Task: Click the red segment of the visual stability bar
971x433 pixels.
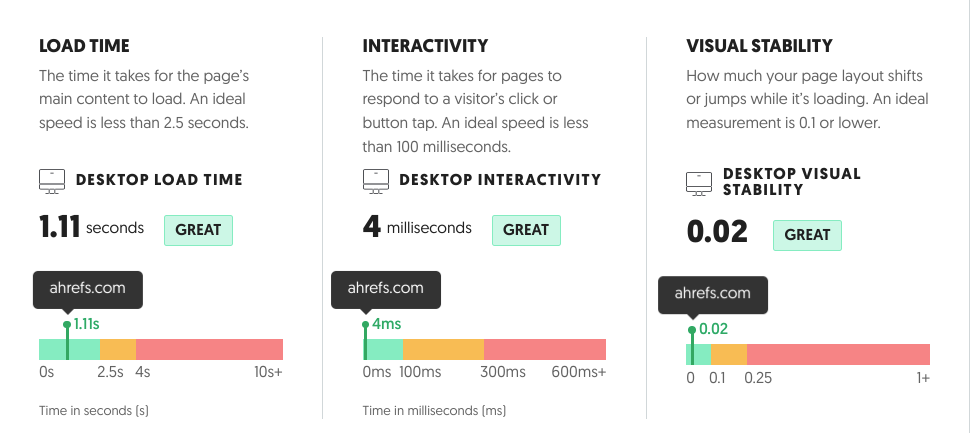Action: pyautogui.click(x=838, y=354)
